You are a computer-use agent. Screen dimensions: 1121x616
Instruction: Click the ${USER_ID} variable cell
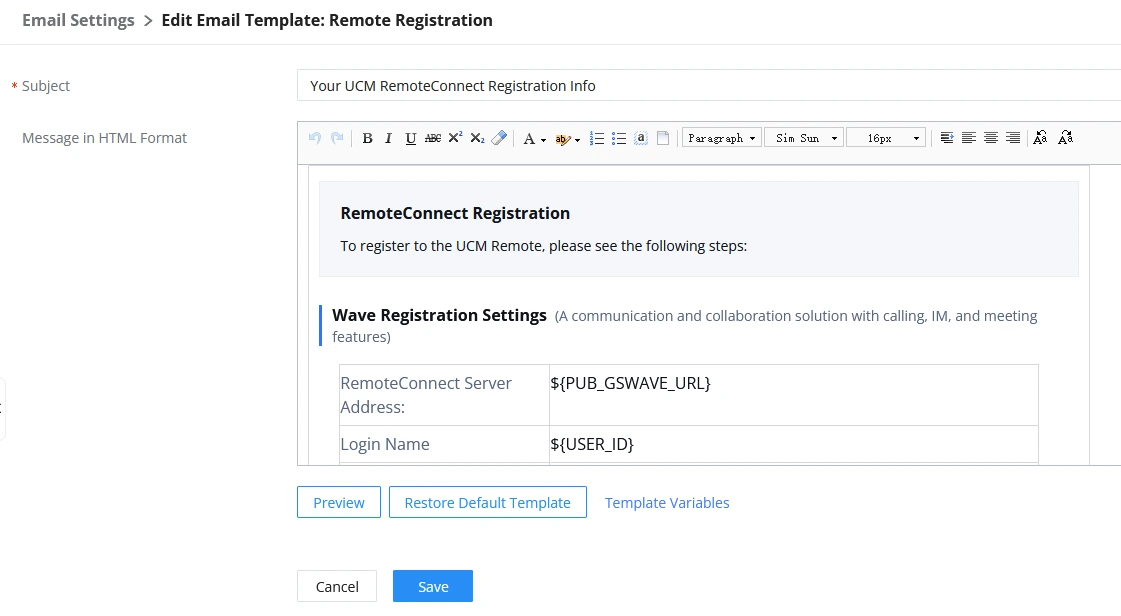pos(794,444)
